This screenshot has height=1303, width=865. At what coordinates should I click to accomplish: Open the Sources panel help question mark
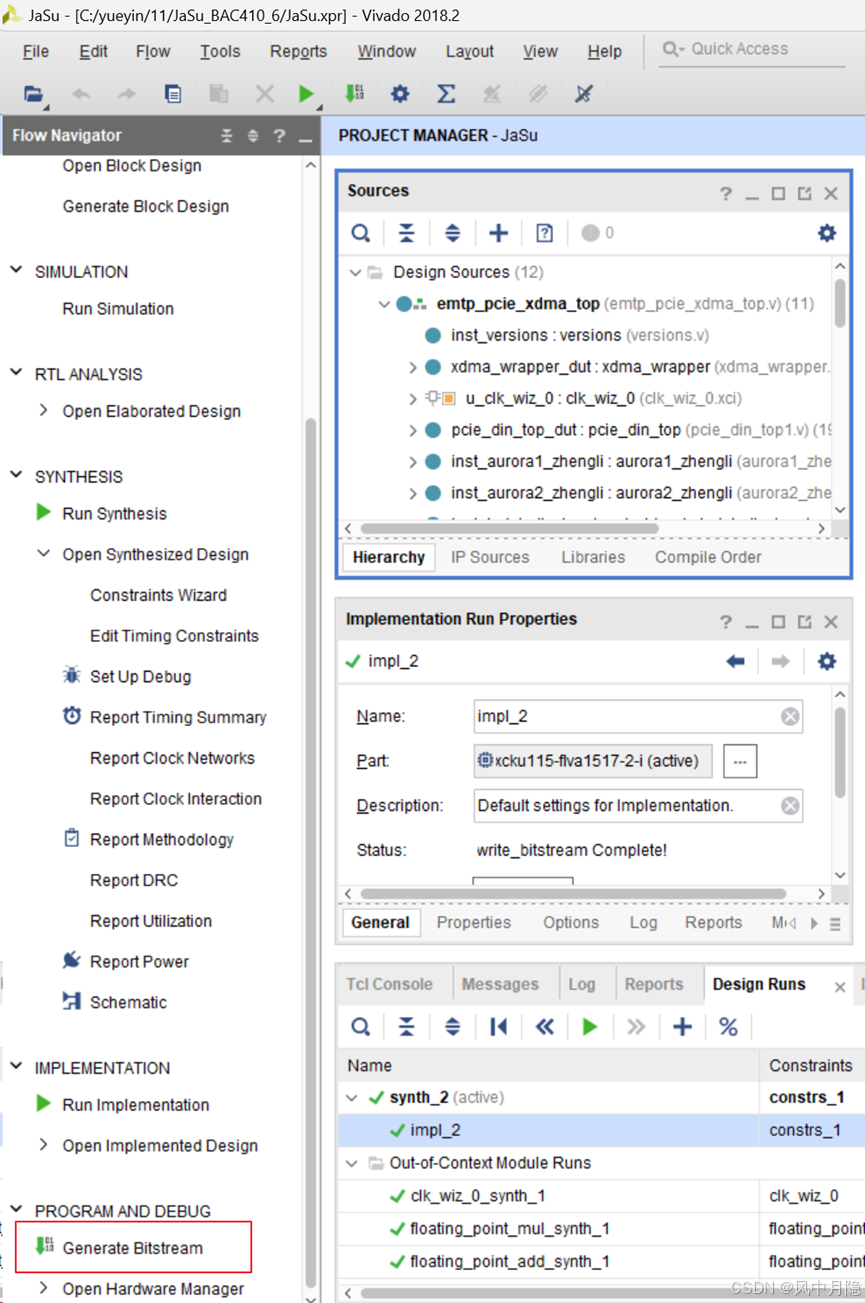pyautogui.click(x=726, y=193)
